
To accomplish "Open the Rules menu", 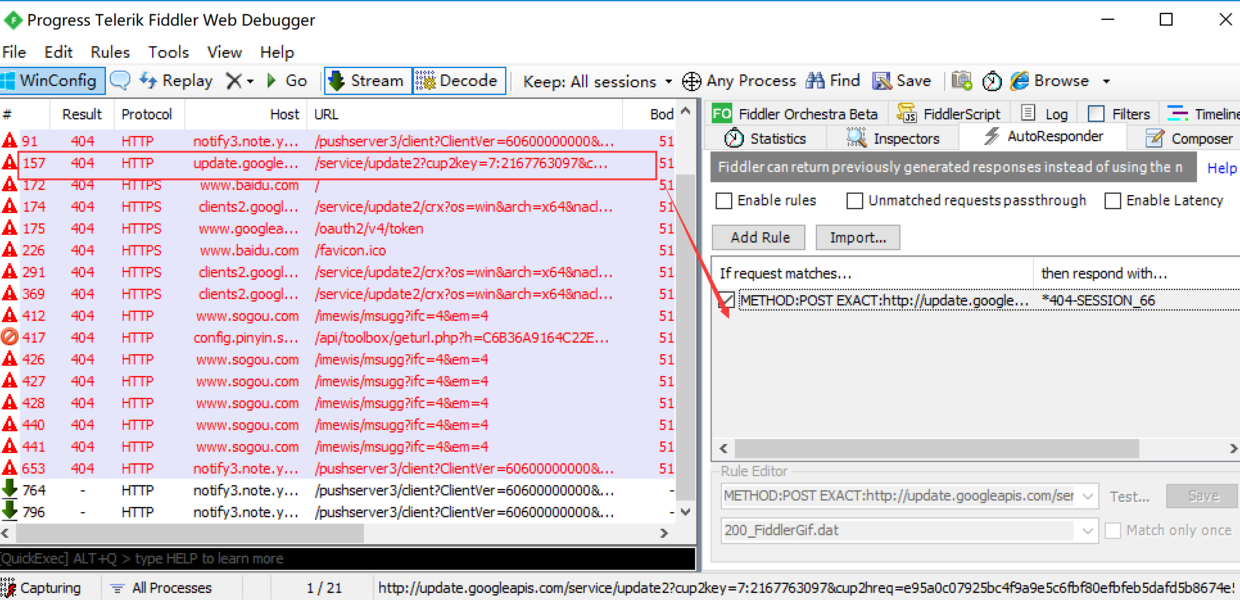I will point(110,52).
